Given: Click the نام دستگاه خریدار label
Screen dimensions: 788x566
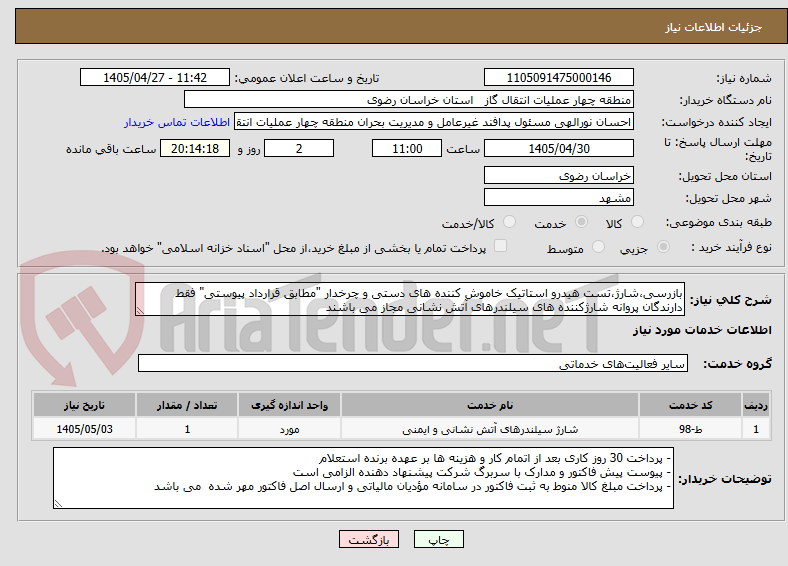Looking at the screenshot, I should (x=726, y=101).
